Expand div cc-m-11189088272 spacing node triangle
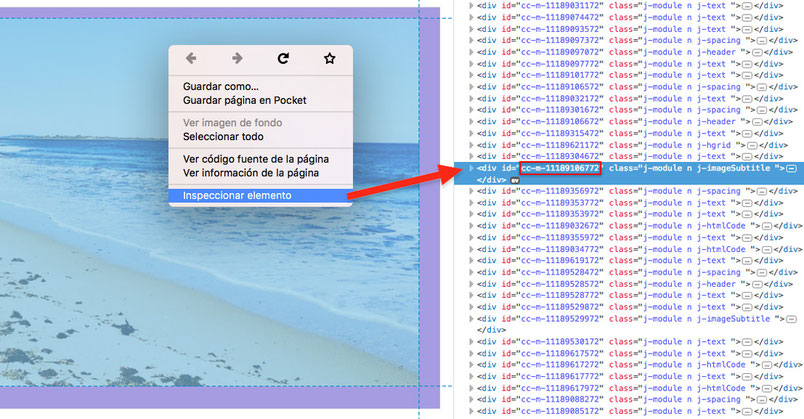The image size is (804, 419). (471, 400)
